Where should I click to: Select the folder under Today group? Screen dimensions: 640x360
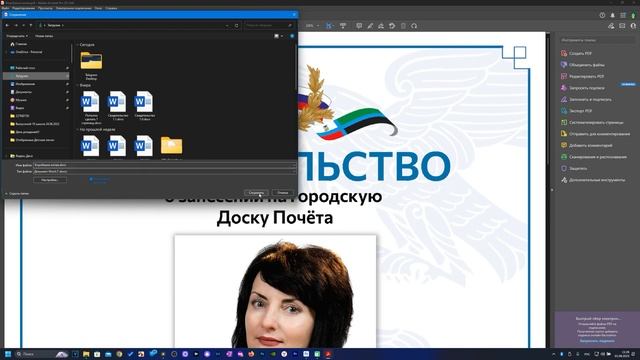[x=91, y=65]
